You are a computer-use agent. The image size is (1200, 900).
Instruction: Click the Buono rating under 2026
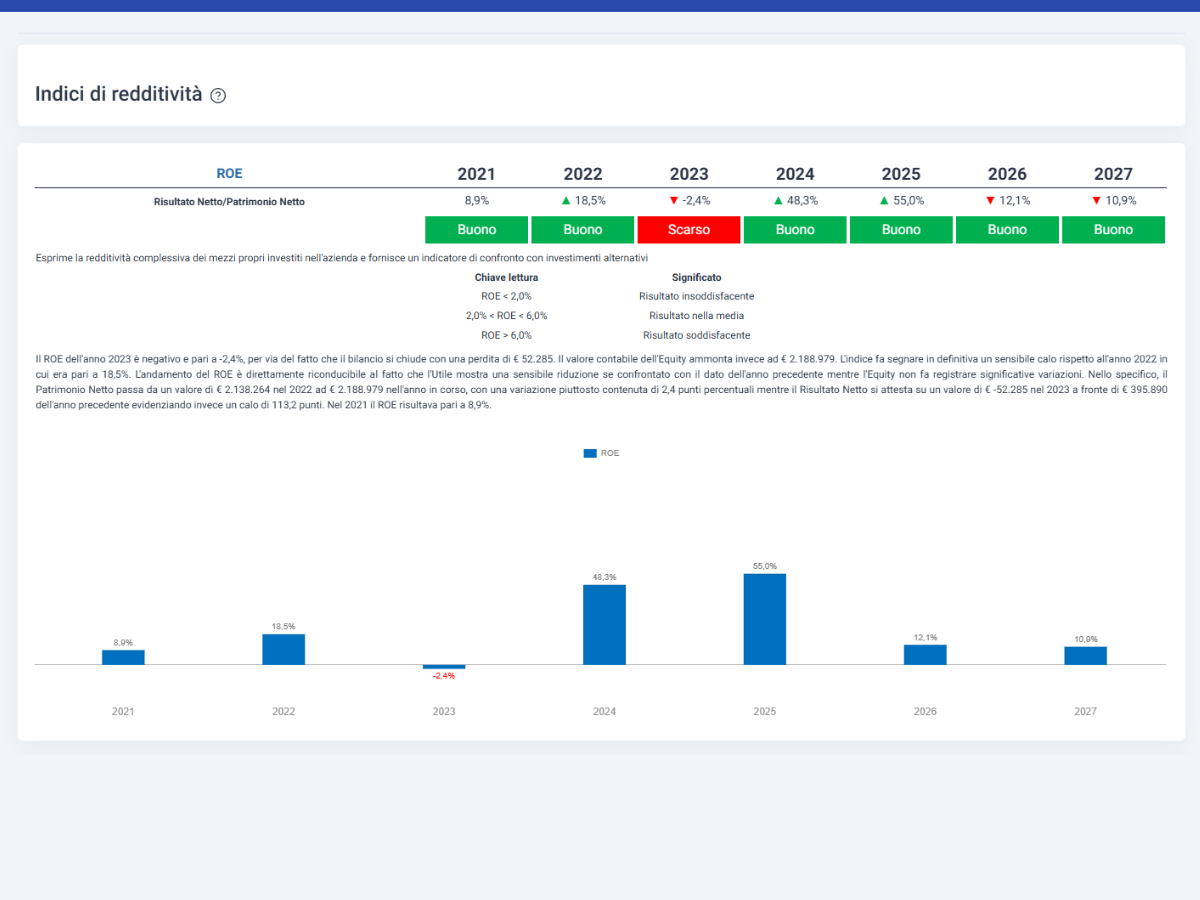click(1007, 229)
